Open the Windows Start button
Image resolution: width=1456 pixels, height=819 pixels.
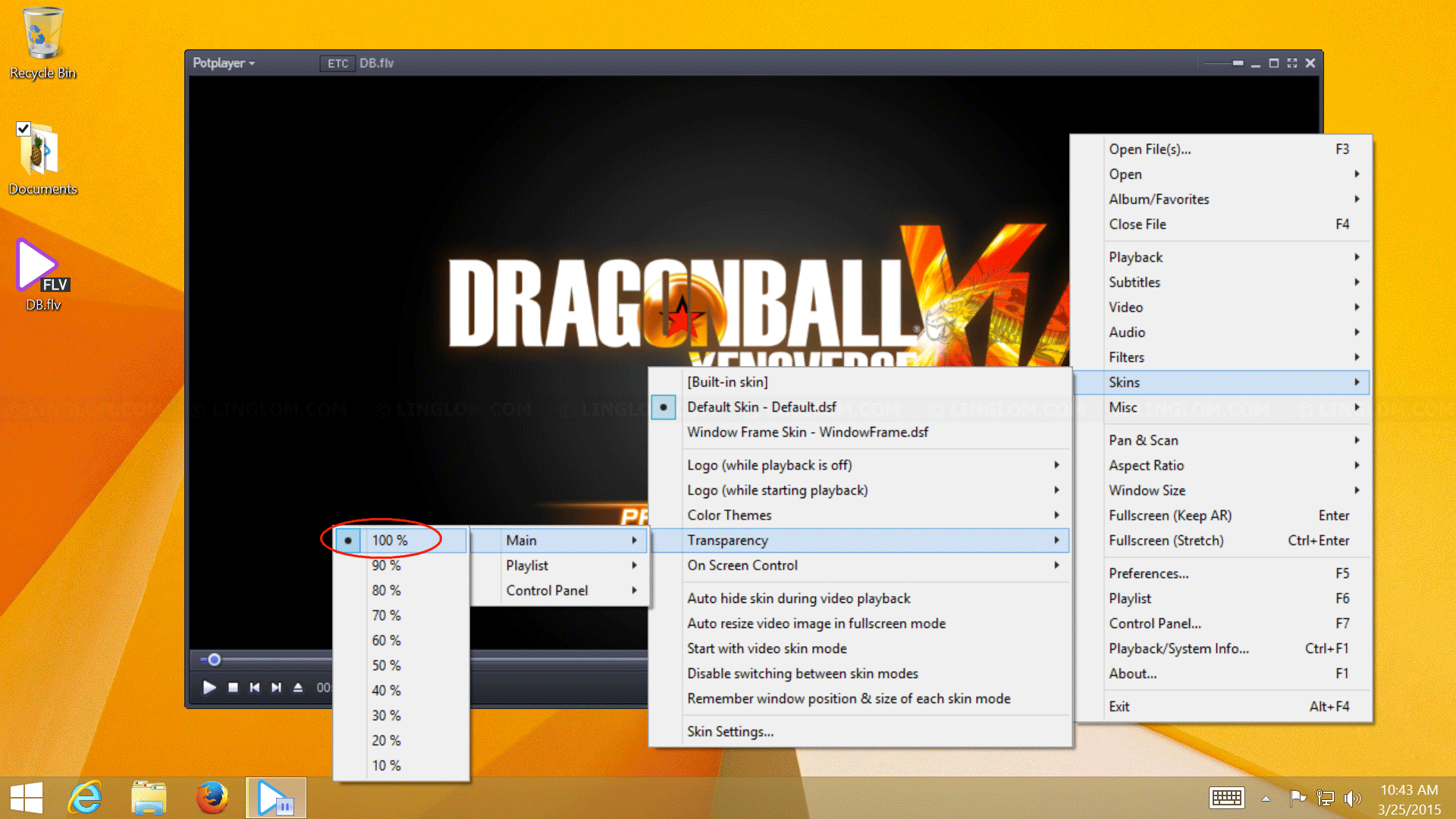tap(27, 799)
